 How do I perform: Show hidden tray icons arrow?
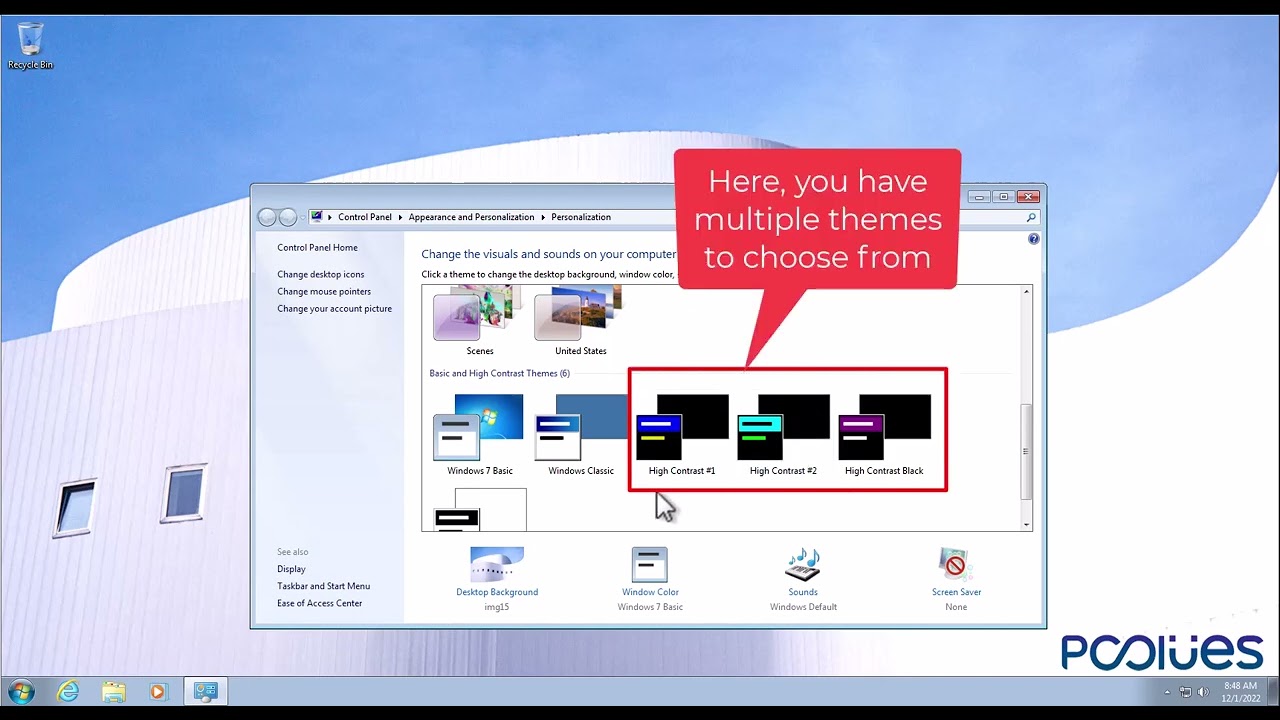[x=1167, y=691]
